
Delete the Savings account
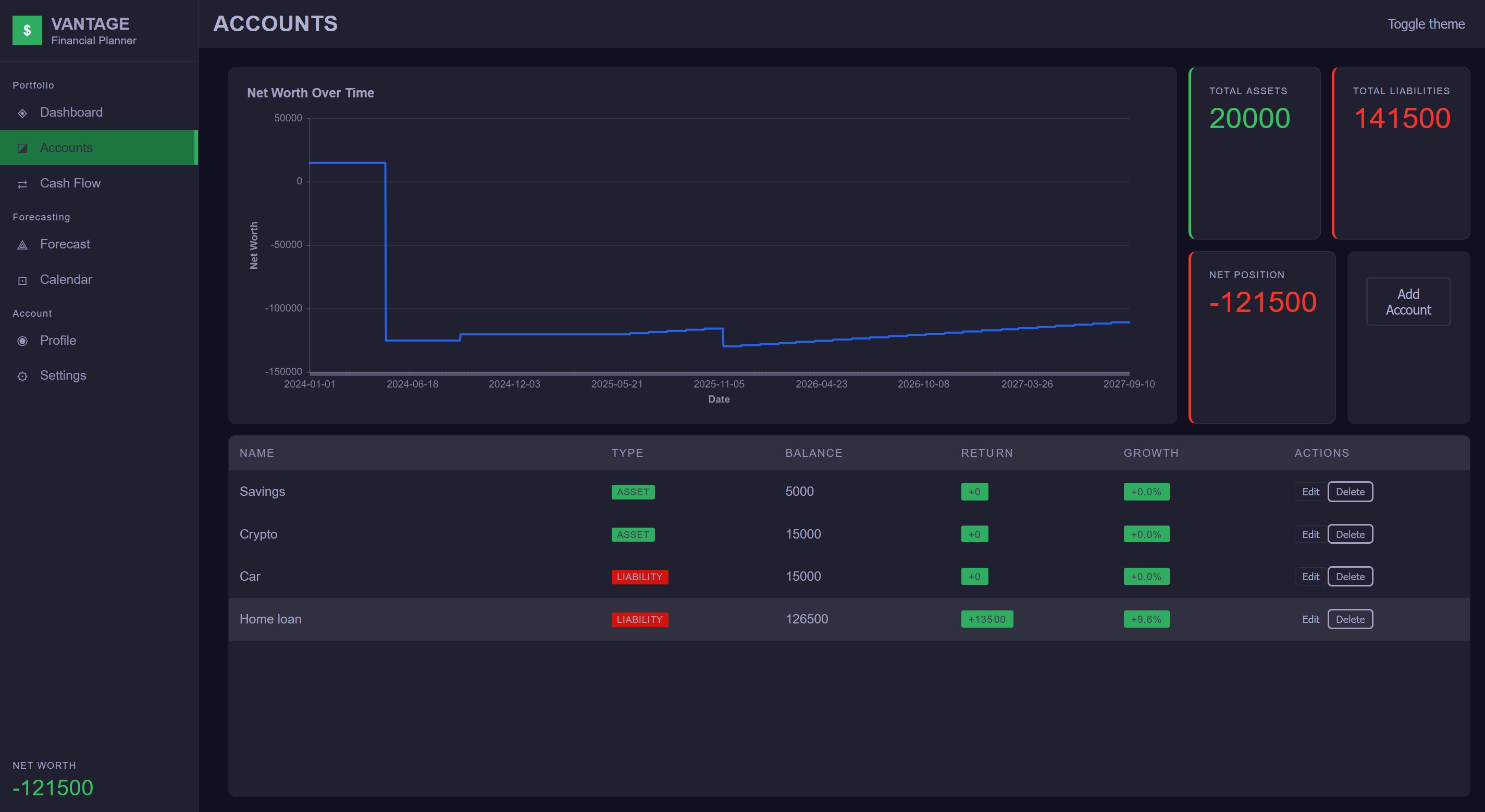(x=1350, y=492)
